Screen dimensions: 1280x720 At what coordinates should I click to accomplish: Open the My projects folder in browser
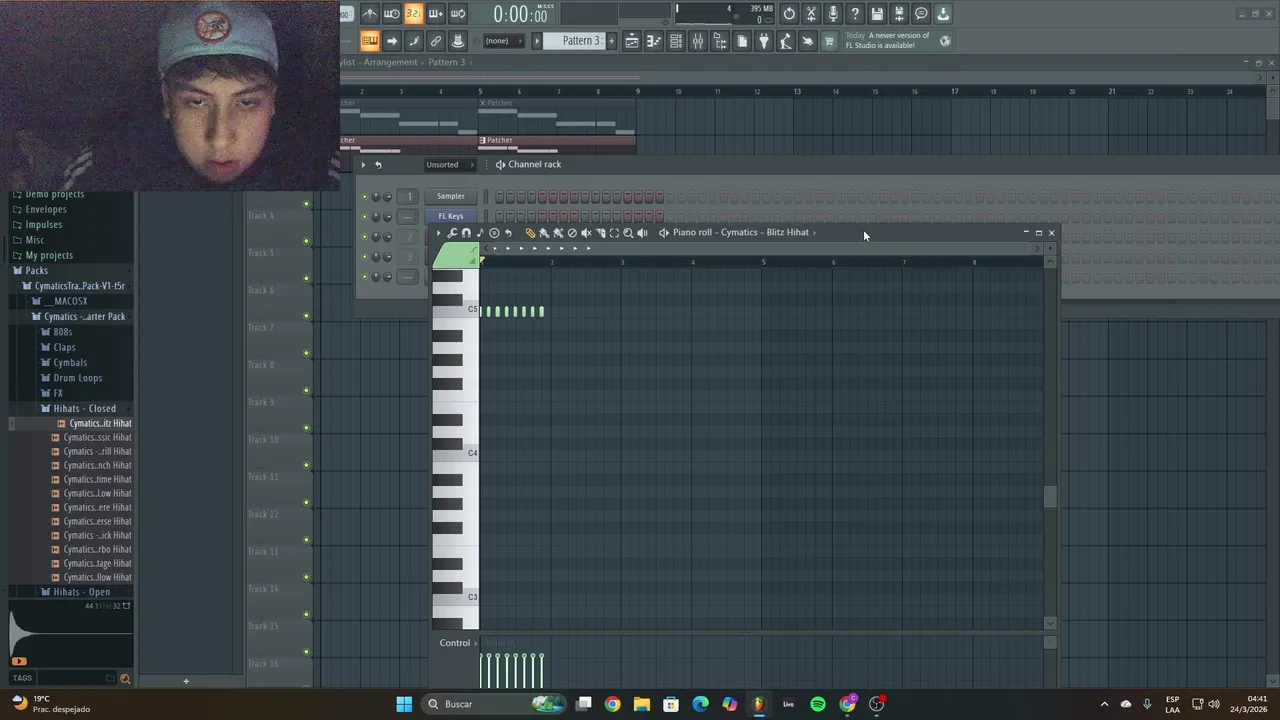(x=48, y=255)
